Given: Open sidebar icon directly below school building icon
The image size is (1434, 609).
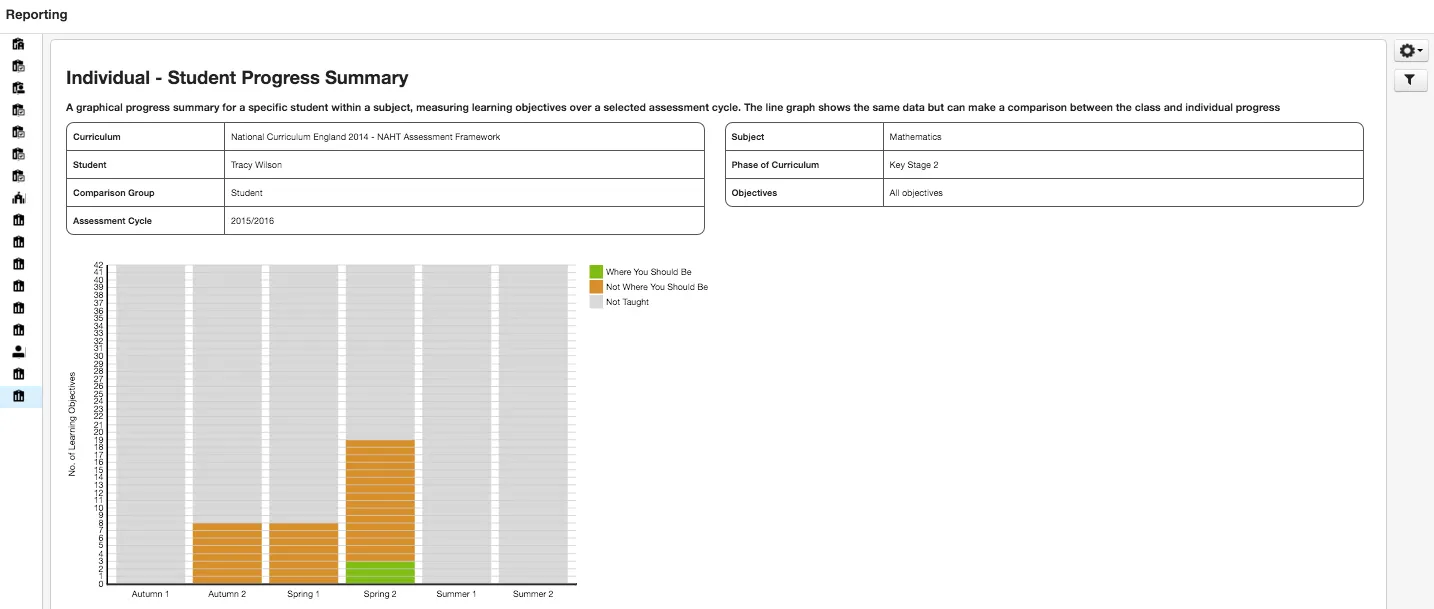Looking at the screenshot, I should [x=18, y=220].
